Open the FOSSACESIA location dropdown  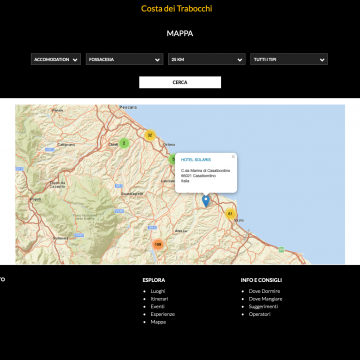click(x=124, y=59)
